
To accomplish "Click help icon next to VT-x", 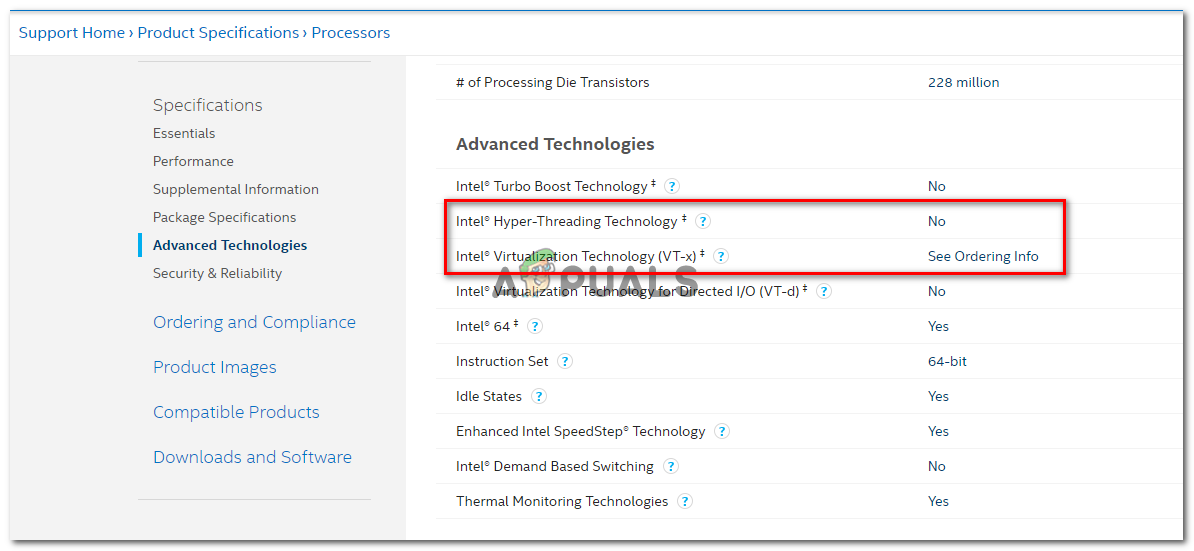I will [721, 256].
